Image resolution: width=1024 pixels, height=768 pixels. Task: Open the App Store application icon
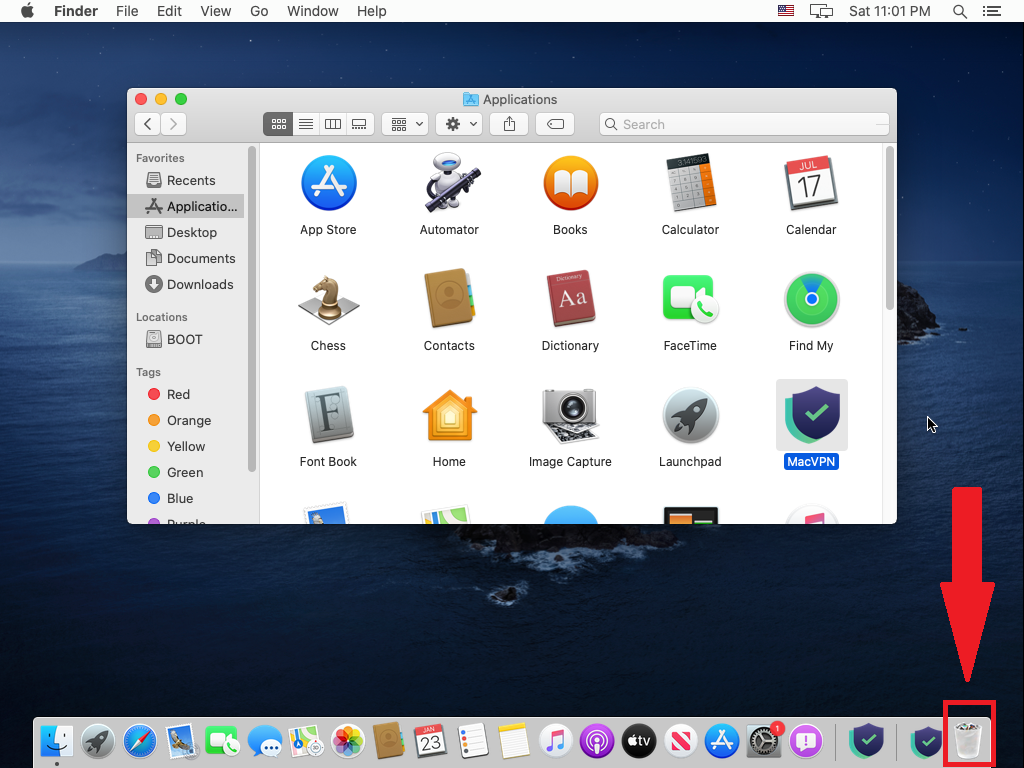pyautogui.click(x=328, y=184)
